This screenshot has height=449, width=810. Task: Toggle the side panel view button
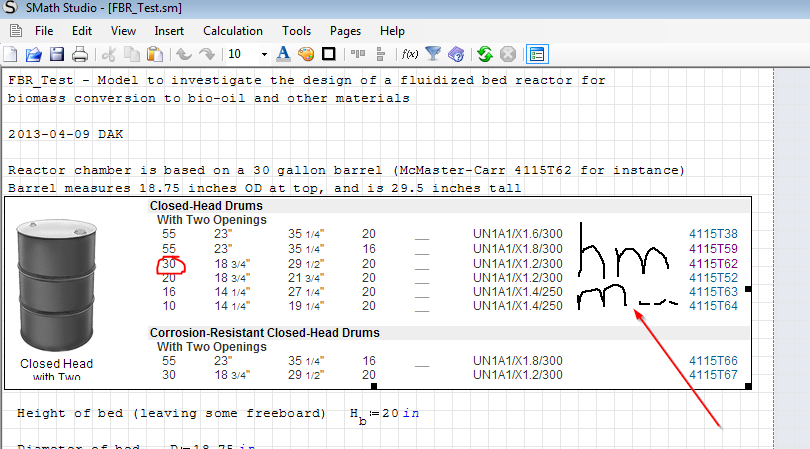tap(536, 54)
